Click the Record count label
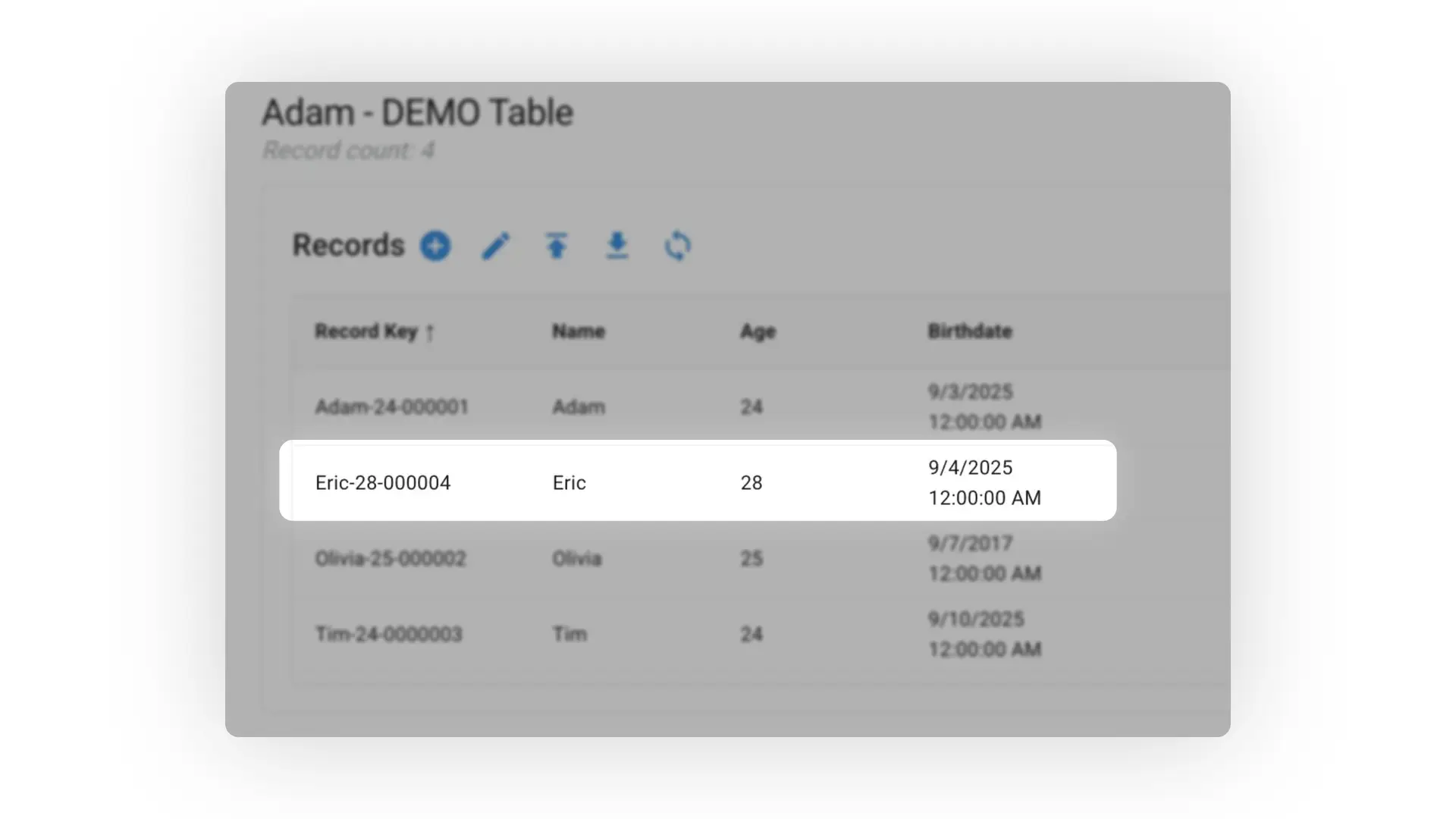 [x=347, y=150]
